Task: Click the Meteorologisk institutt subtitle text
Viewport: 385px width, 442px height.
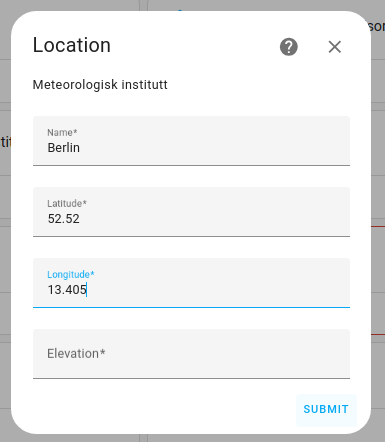Action: point(100,85)
